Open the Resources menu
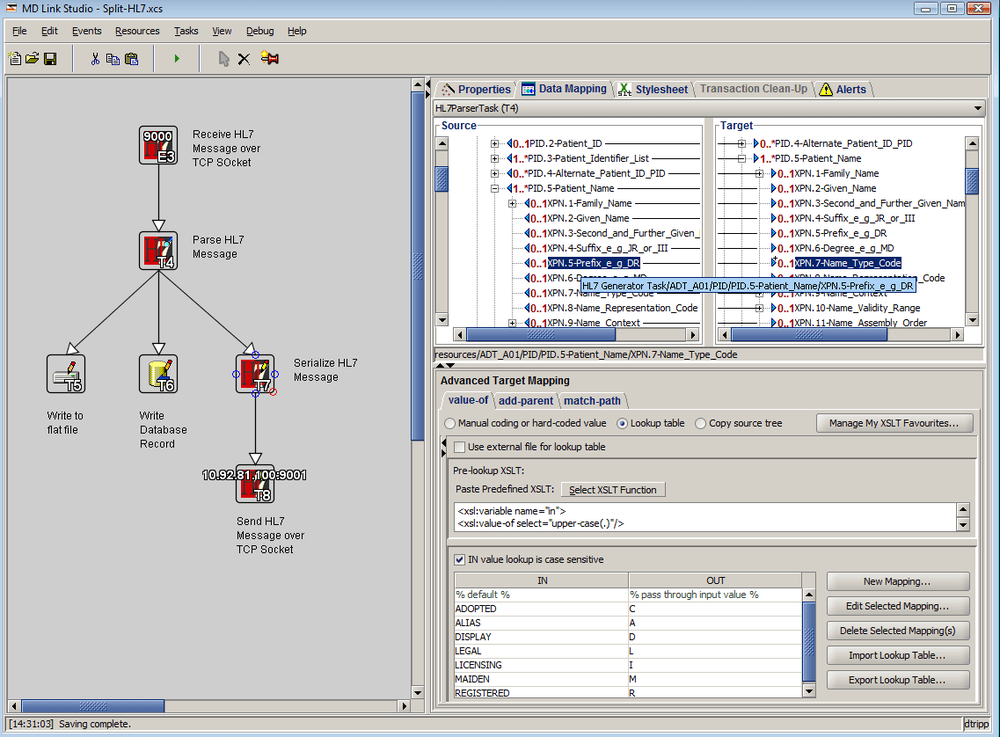This screenshot has width=1000, height=737. pos(137,31)
